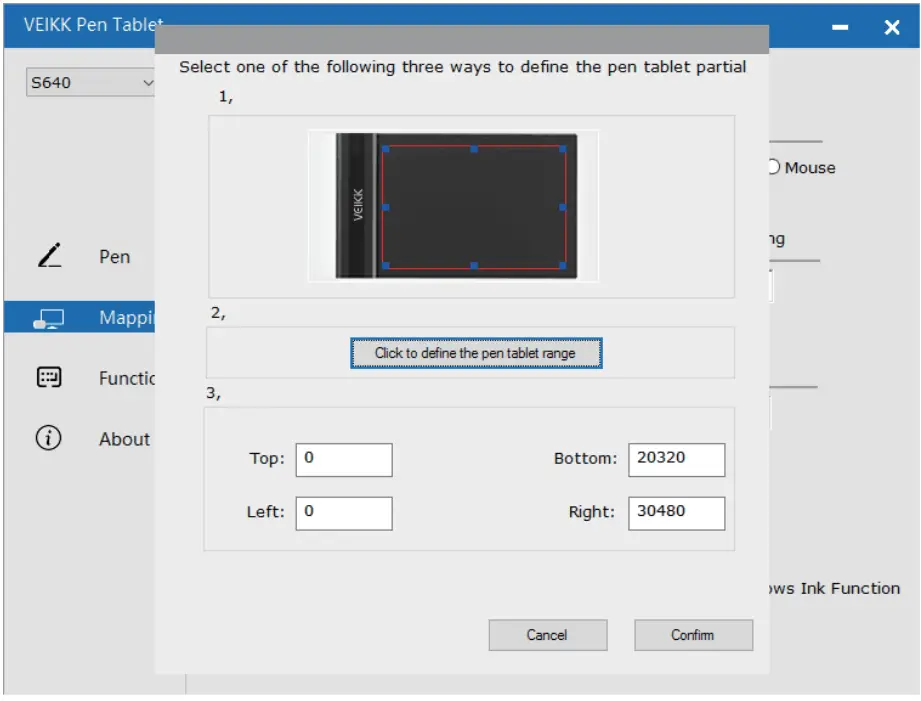Select the bottom-middle handle of red rectangle
Screen dimensions: 921x701
tap(474, 266)
